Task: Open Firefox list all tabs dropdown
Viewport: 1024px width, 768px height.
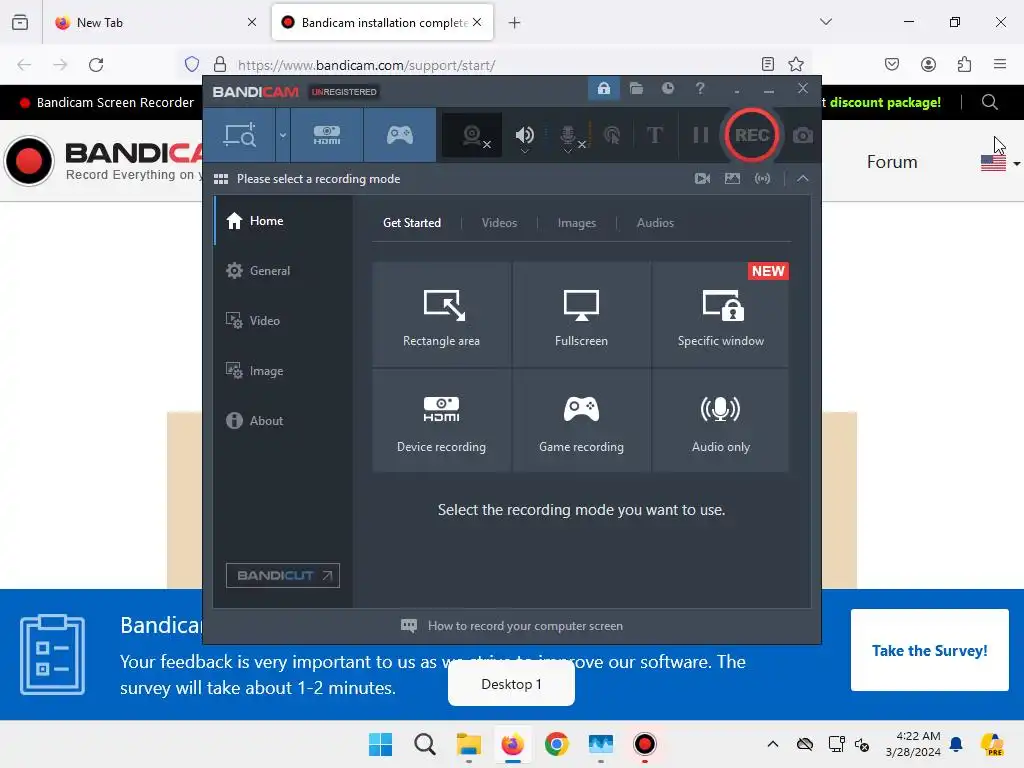Action: click(x=825, y=22)
